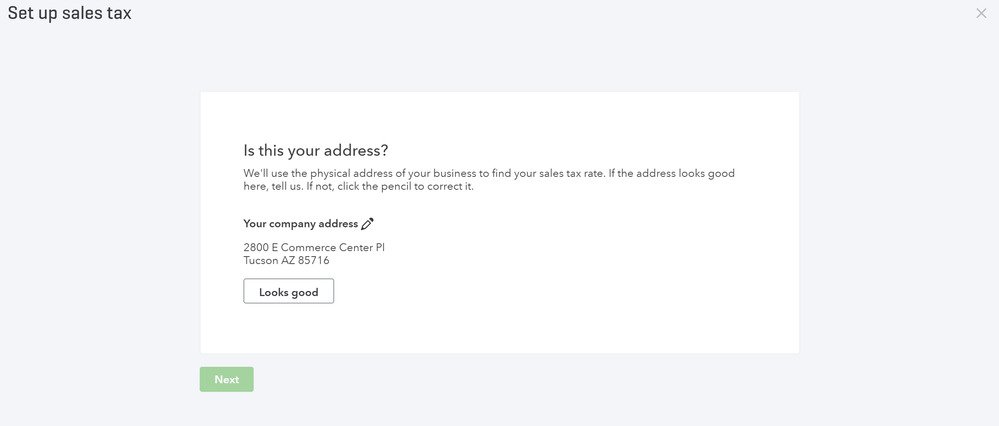Image resolution: width=999 pixels, height=426 pixels.
Task: Click the 'Set up sales tax' title
Action: [70, 14]
